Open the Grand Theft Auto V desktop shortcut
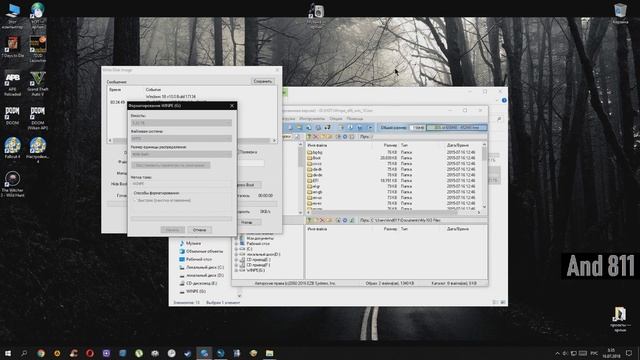Image resolution: width=640 pixels, height=360 pixels. (x=38, y=84)
